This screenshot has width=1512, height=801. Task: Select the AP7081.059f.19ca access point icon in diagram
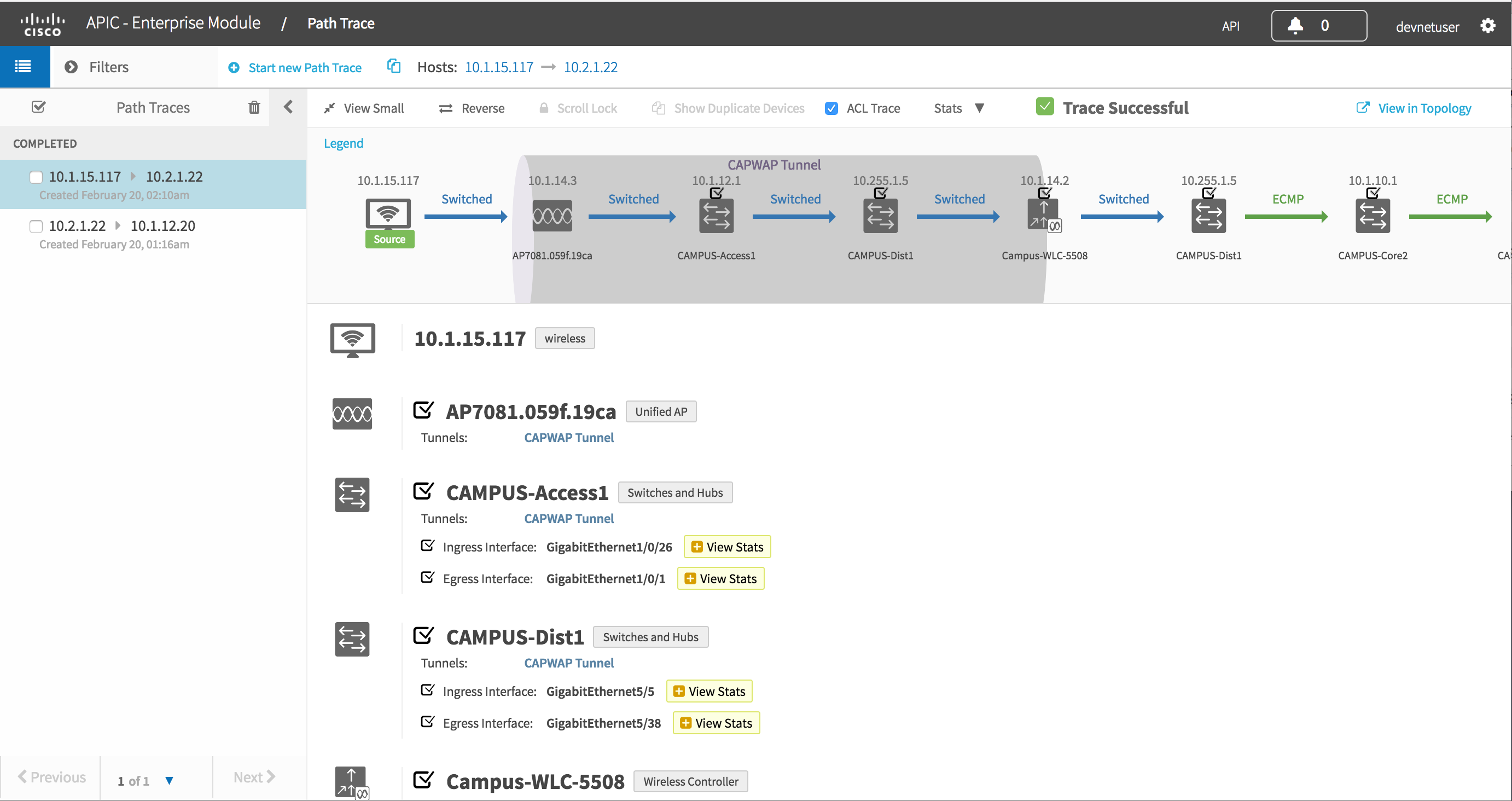coord(552,216)
